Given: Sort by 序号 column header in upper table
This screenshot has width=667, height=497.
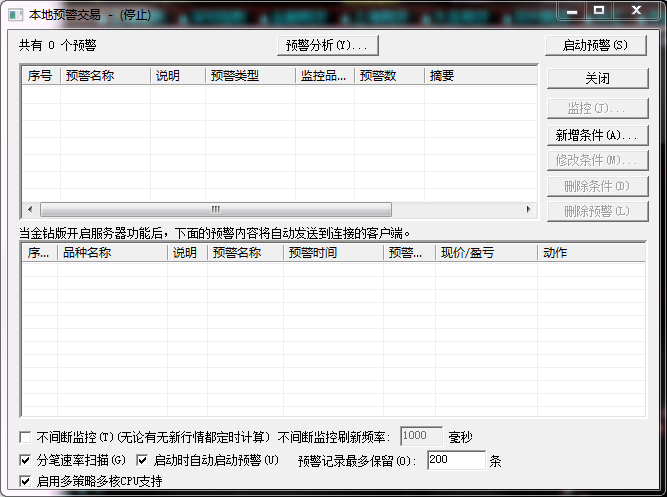Looking at the screenshot, I should (x=41, y=76).
